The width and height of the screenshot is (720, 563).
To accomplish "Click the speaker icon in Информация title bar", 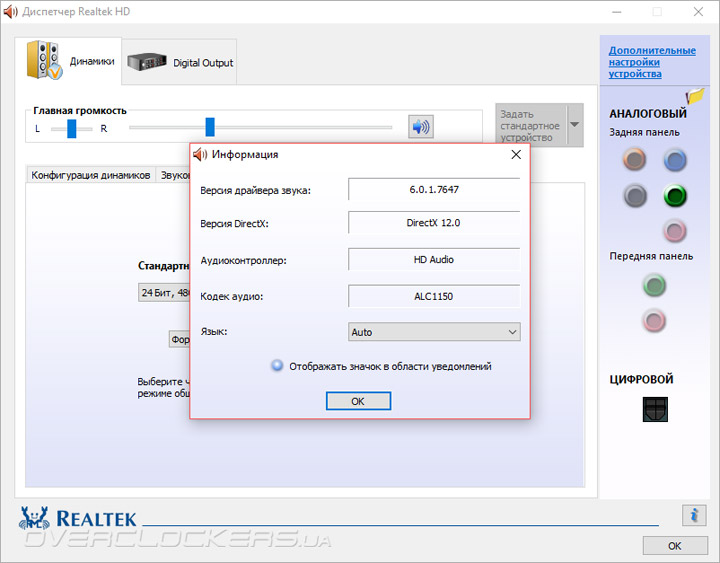I will [200, 154].
